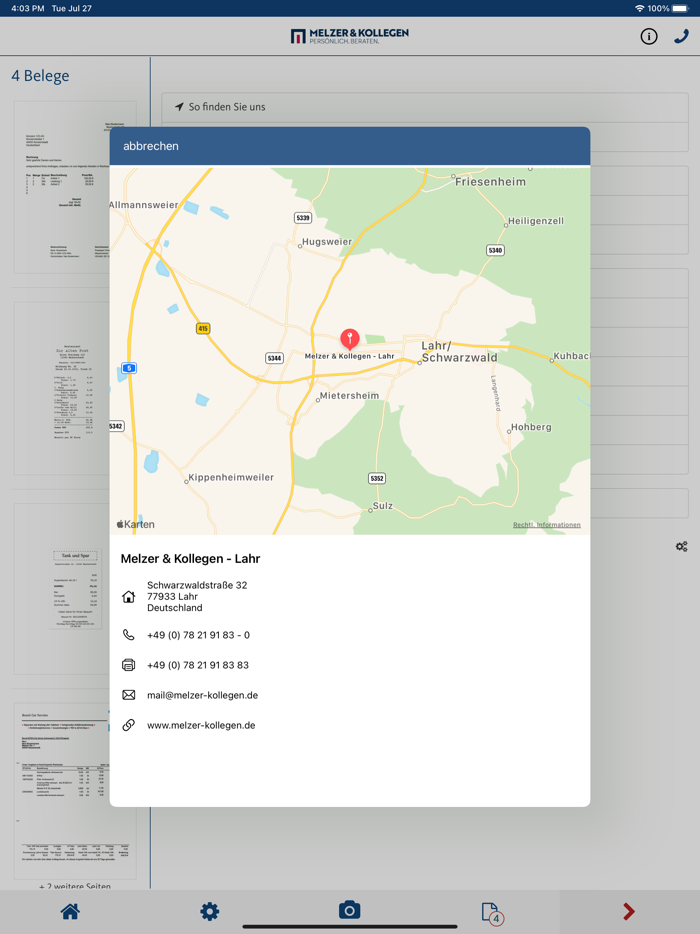Click the gears icon at right edge
This screenshot has width=700, height=934.
[x=682, y=546]
